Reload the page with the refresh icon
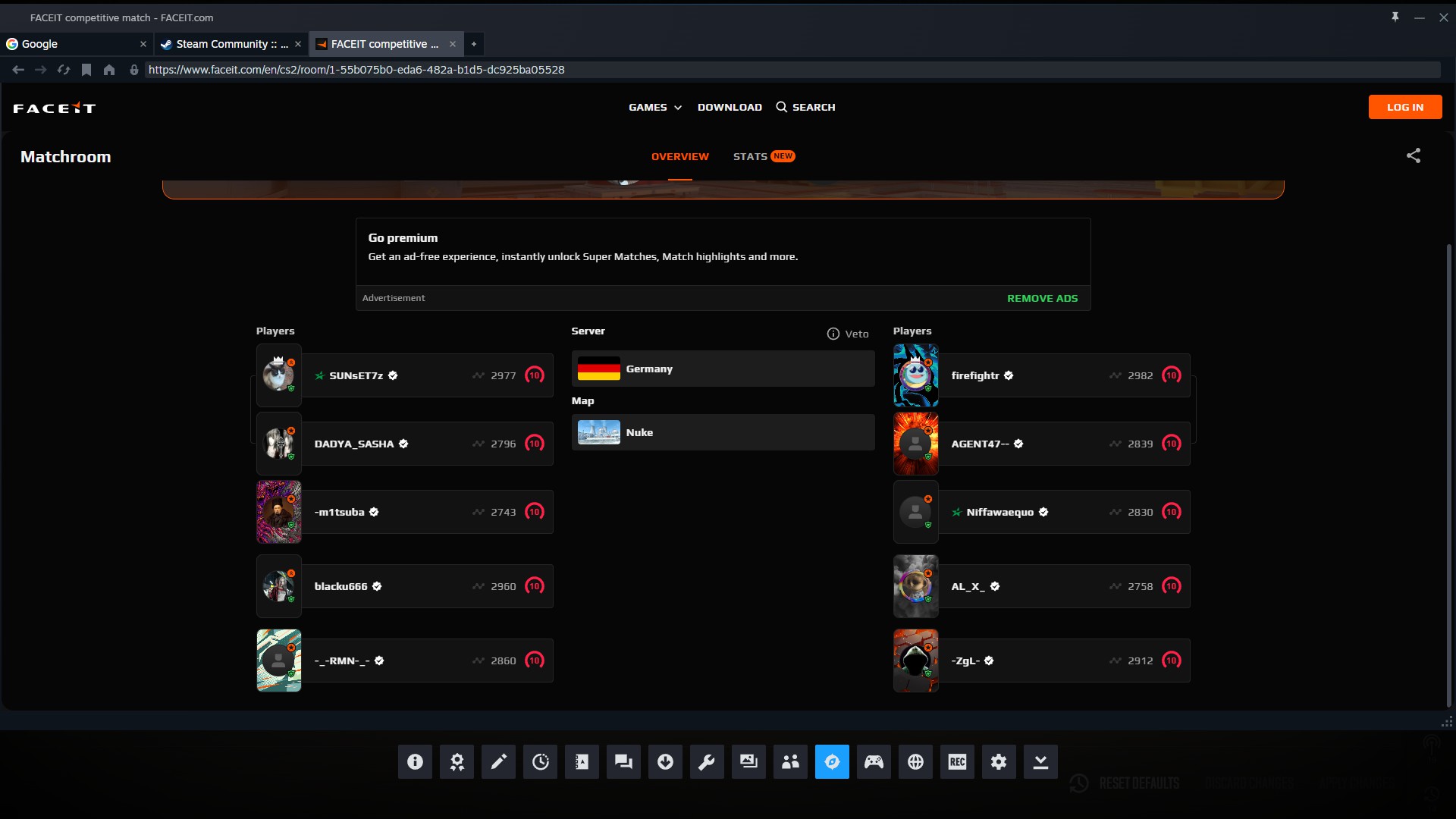 point(64,70)
